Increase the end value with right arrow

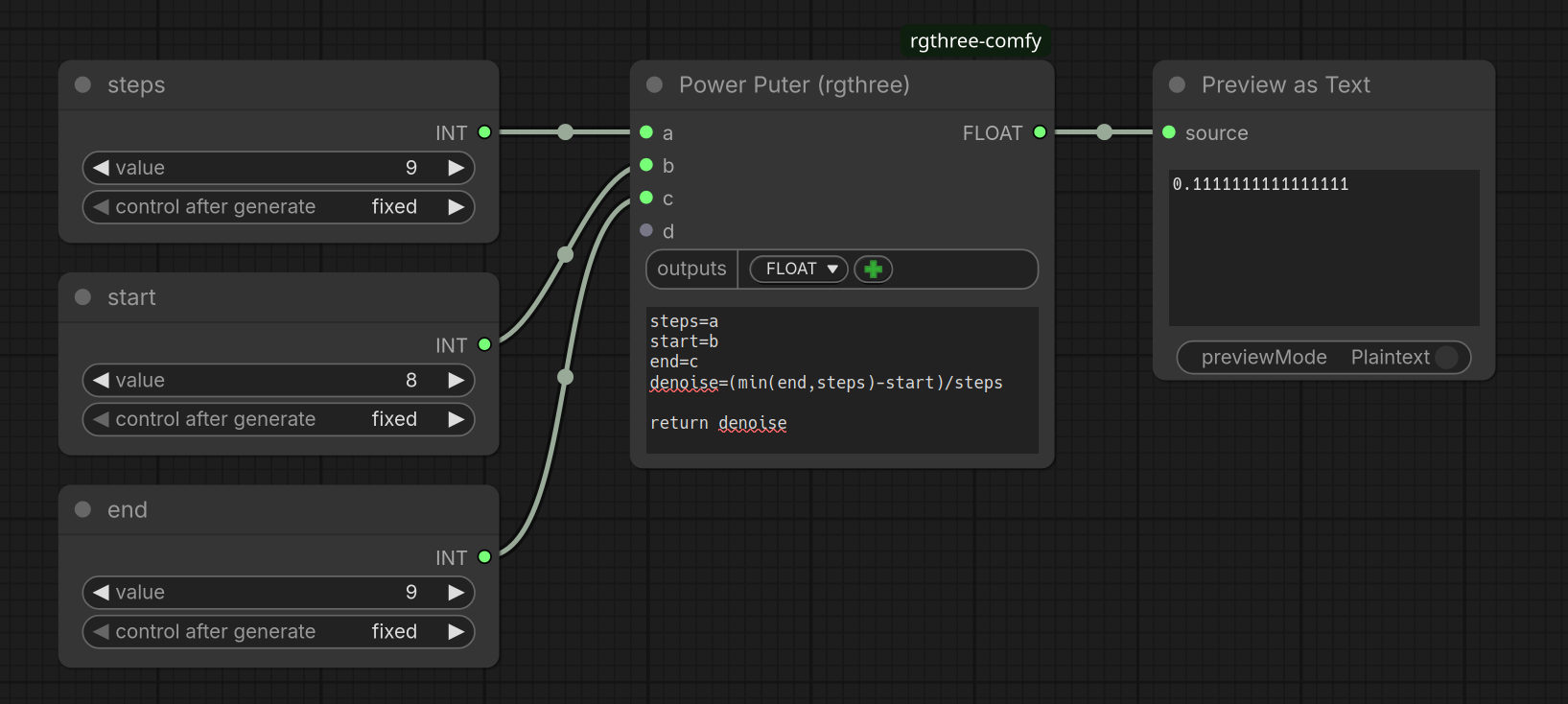coord(456,593)
